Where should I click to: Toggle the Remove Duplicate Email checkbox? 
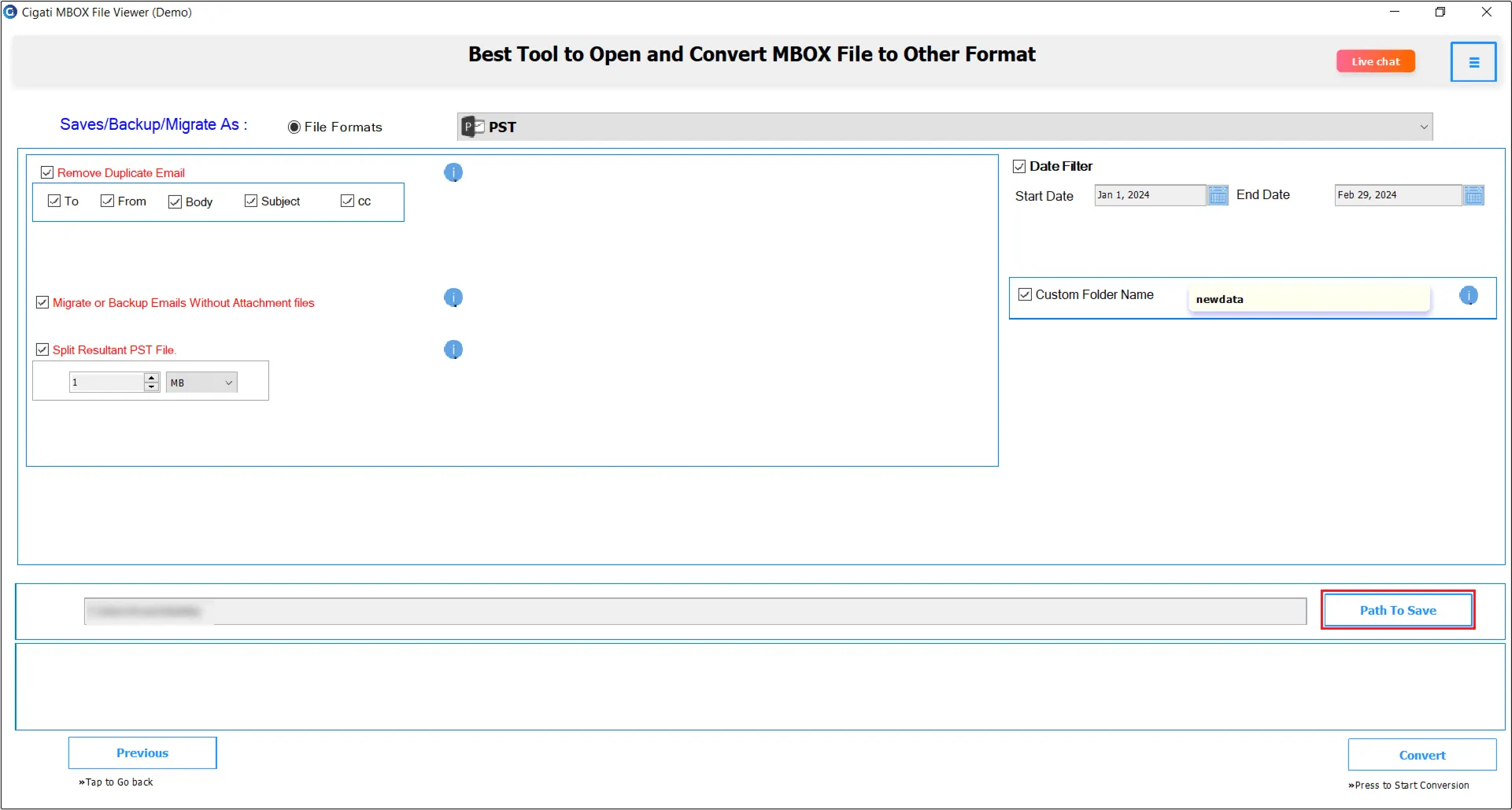click(x=47, y=172)
